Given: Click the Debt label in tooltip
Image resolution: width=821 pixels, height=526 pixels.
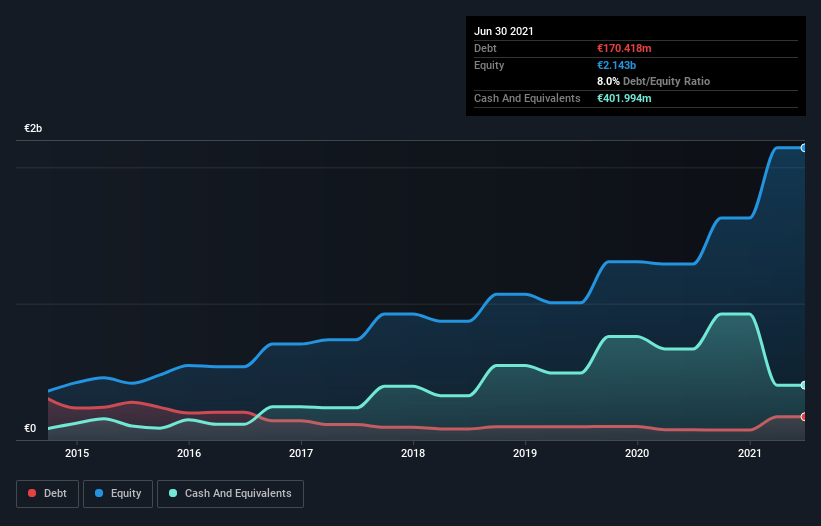Looking at the screenshot, I should (x=485, y=48).
